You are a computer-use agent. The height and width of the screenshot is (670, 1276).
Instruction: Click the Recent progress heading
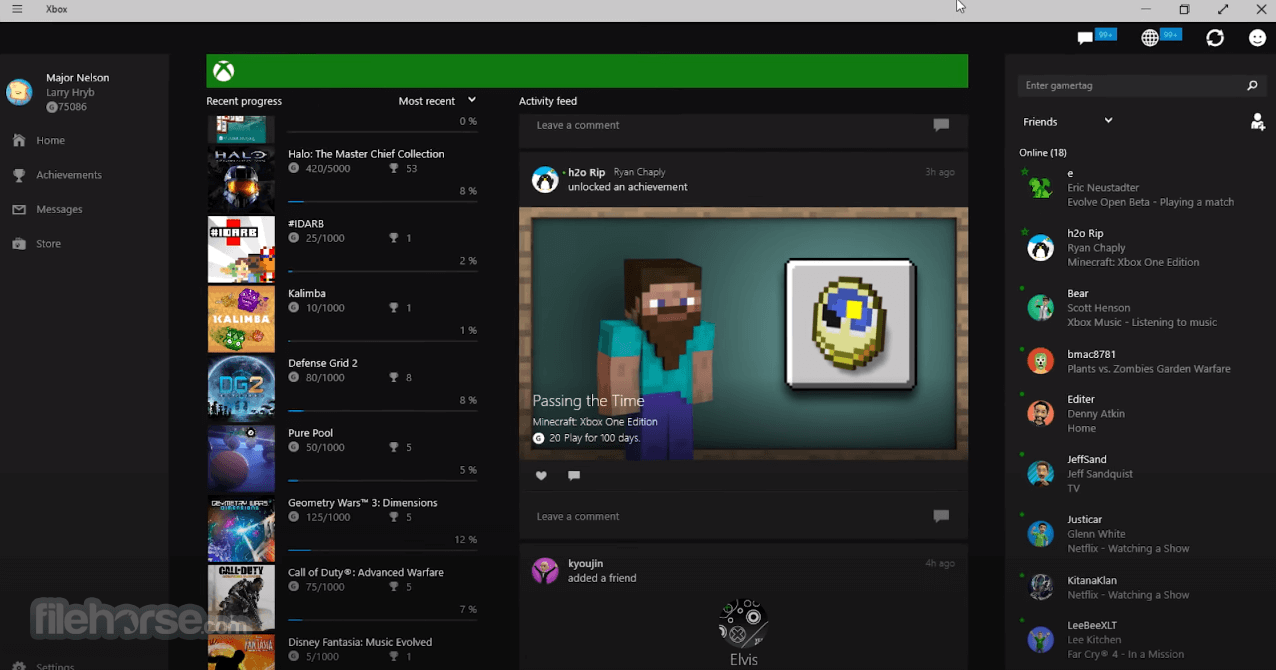point(244,101)
